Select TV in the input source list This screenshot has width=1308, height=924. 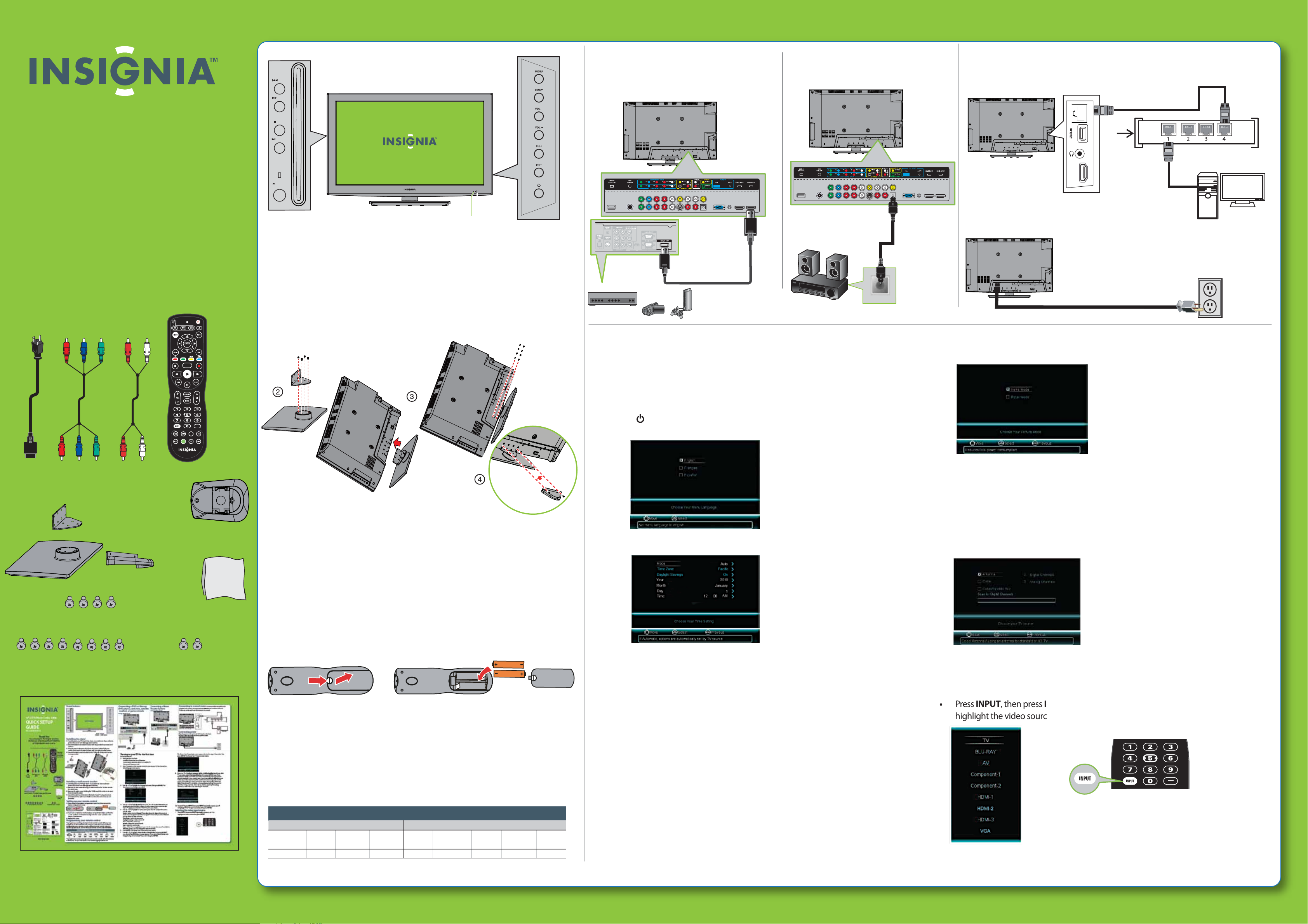[986, 740]
